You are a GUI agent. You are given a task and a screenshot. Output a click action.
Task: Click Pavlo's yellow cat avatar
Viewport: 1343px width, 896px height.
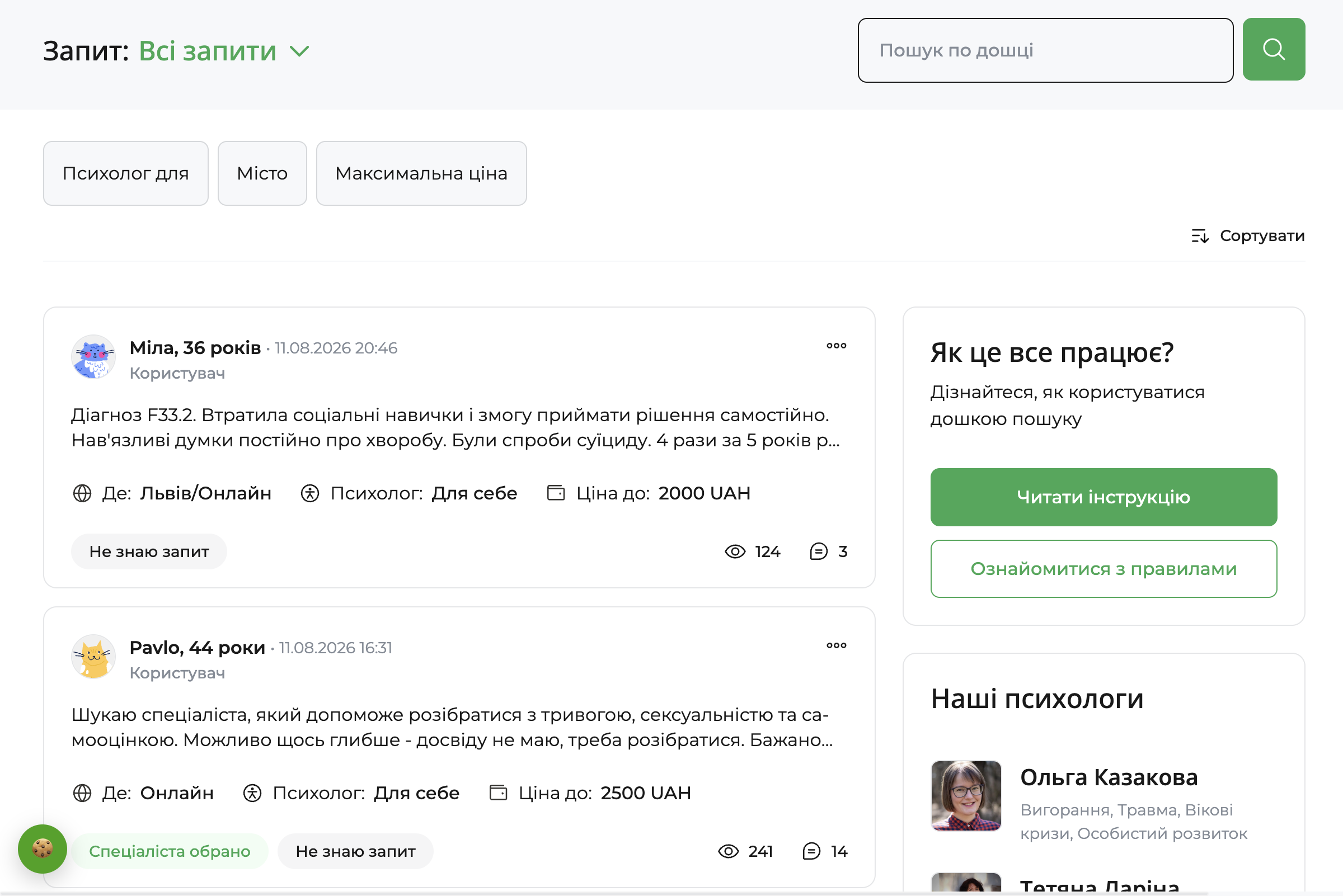(x=93, y=657)
